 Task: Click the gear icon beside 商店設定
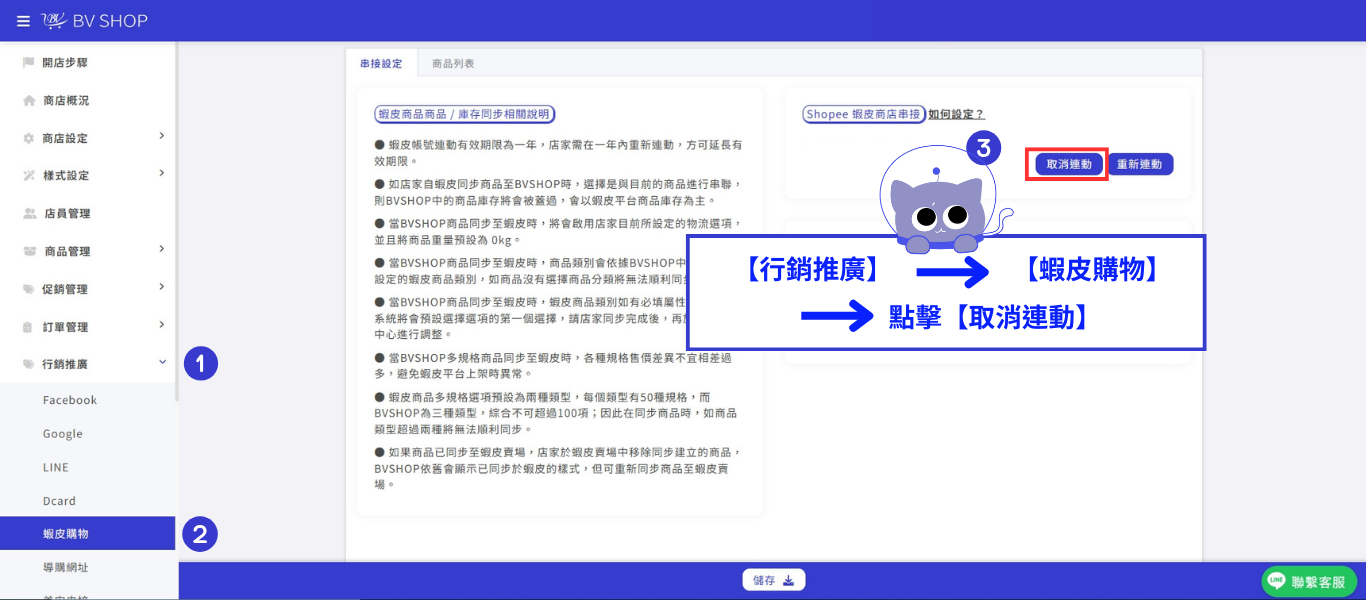coord(28,138)
